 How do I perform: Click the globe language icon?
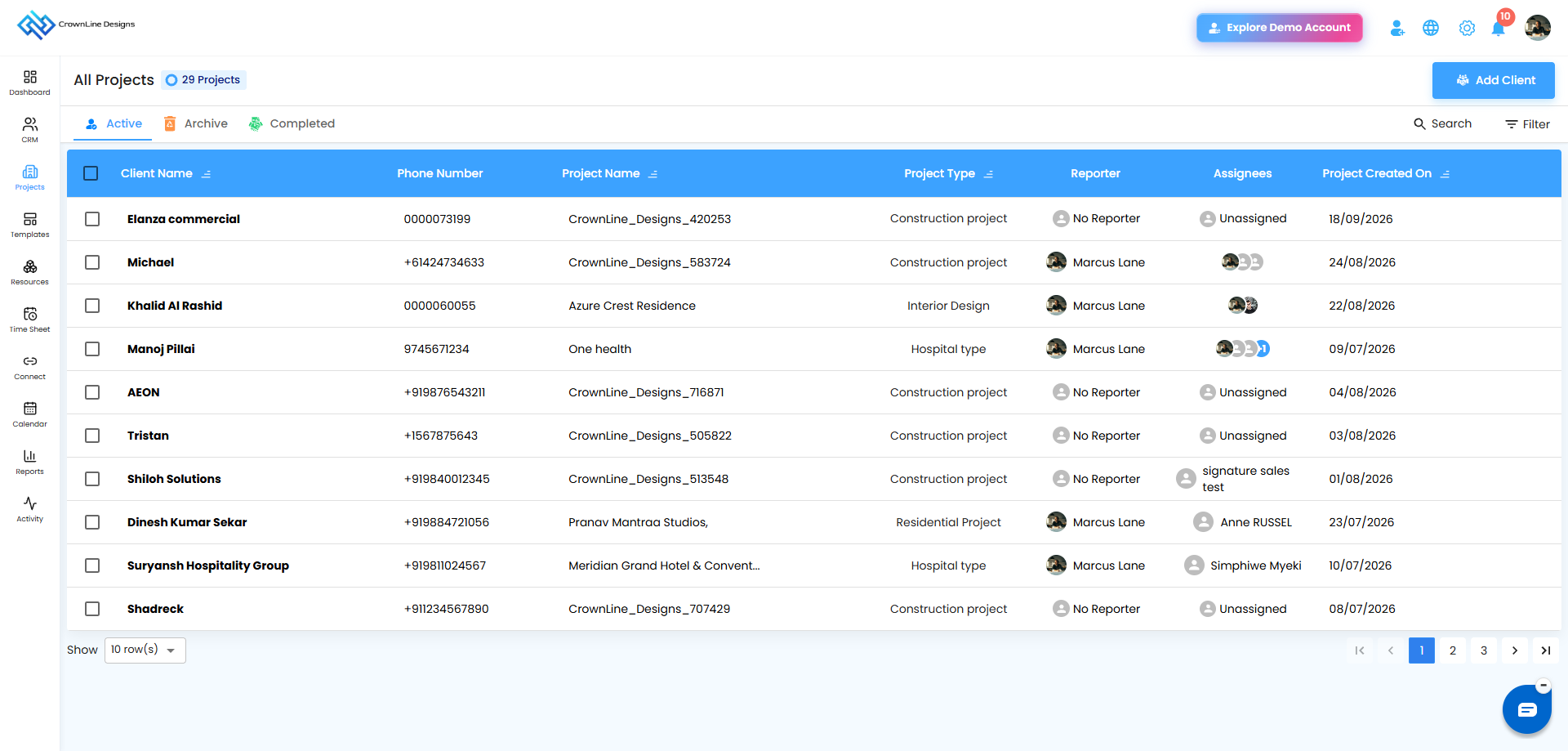coord(1431,28)
